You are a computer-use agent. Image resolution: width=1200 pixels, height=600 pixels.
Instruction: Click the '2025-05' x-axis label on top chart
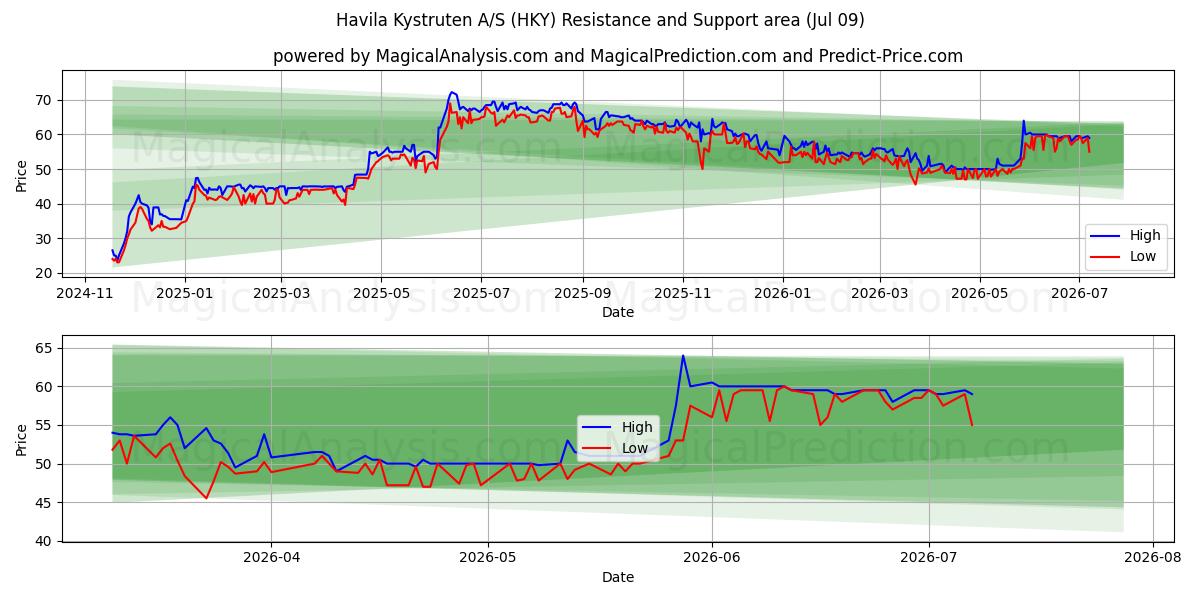pos(380,293)
